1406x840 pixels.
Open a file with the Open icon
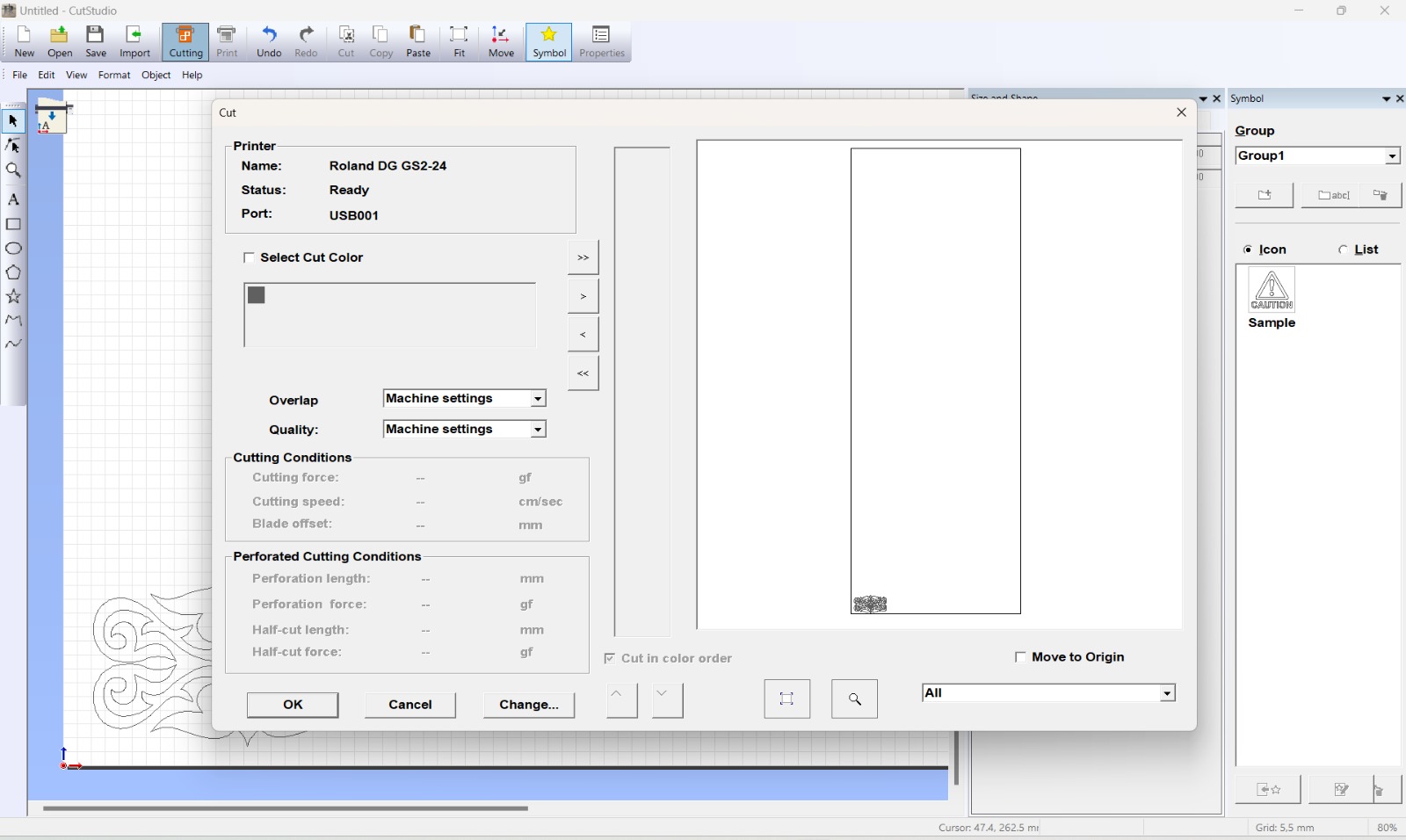[60, 42]
